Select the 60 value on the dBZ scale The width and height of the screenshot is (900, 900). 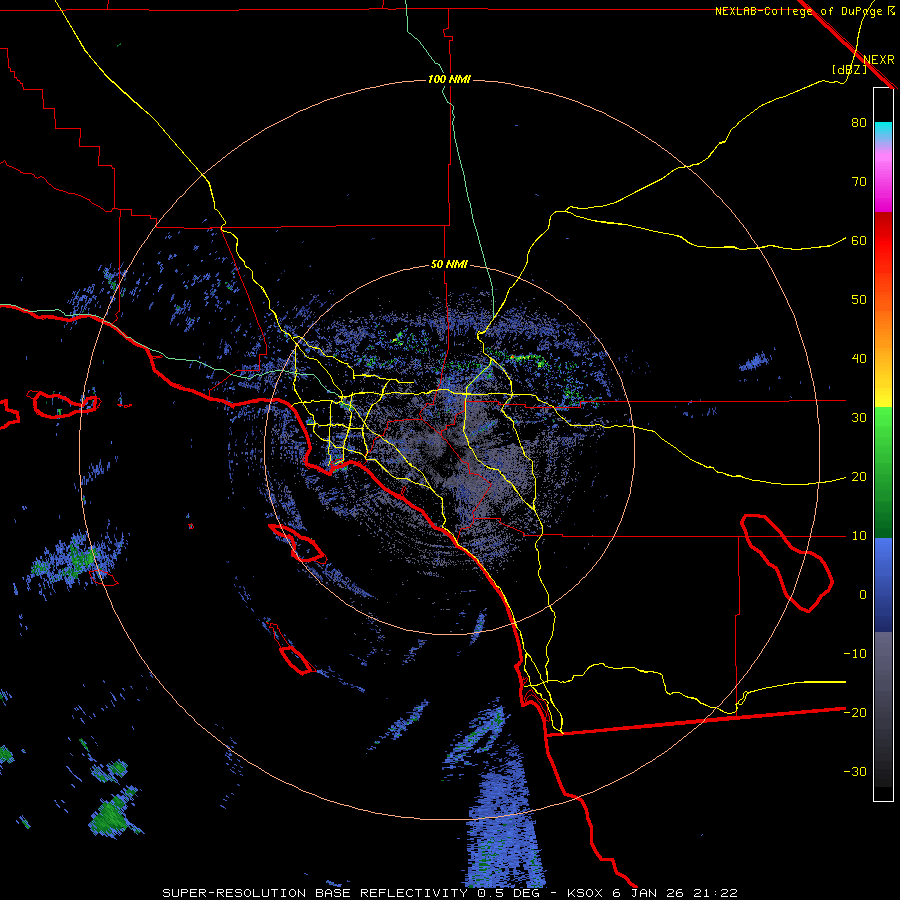coord(859,241)
